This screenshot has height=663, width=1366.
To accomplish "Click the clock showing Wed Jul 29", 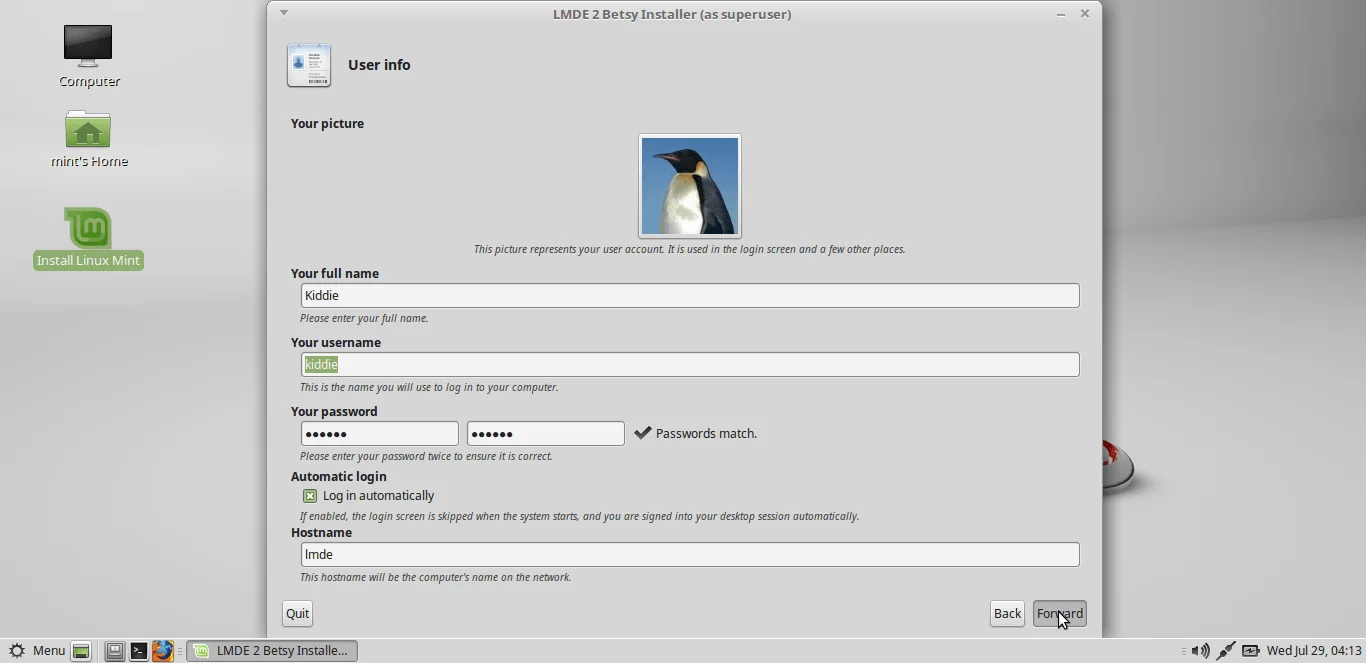I will tap(1314, 651).
